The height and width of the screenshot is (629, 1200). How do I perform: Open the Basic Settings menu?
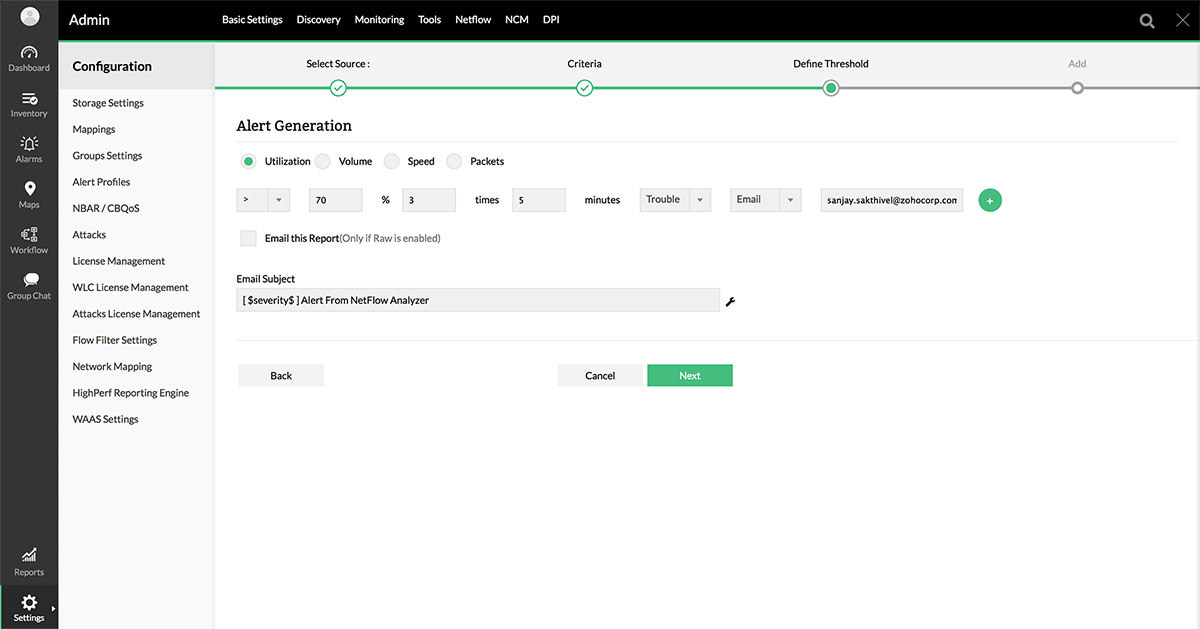coord(252,20)
